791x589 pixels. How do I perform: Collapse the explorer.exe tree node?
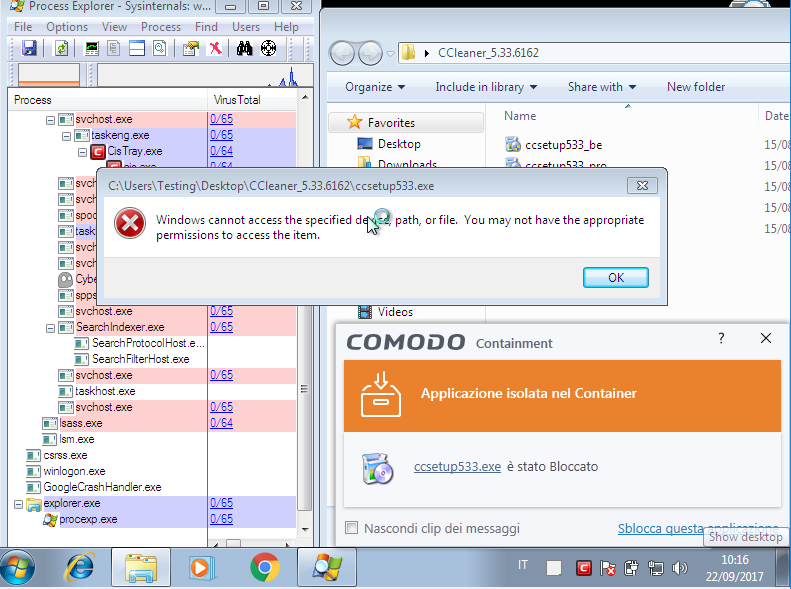[18, 504]
